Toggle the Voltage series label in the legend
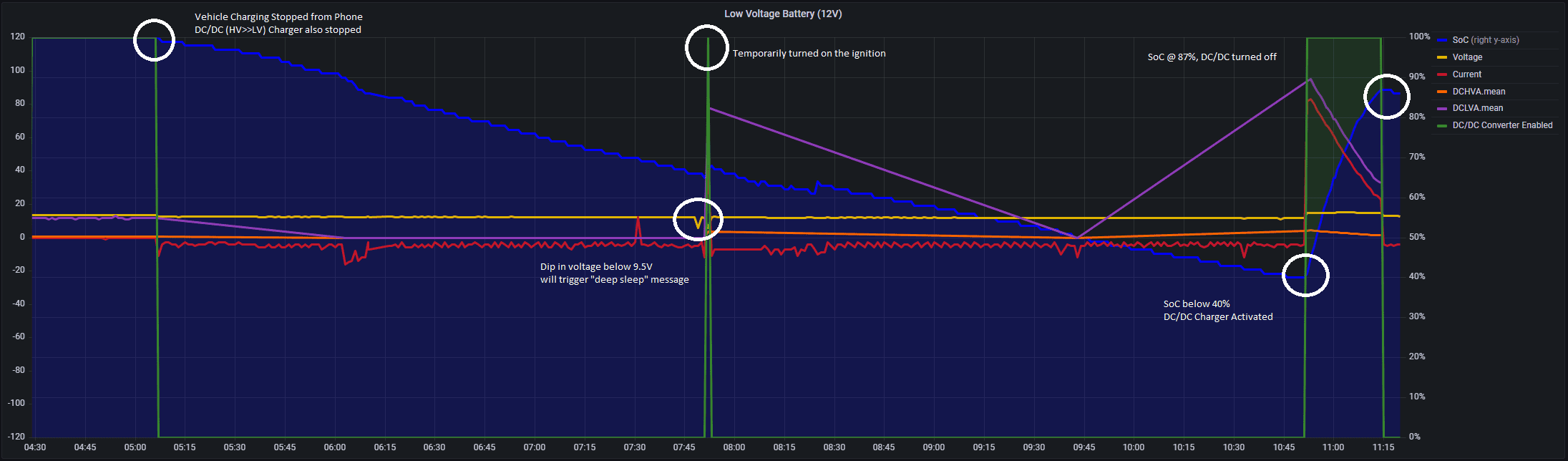The height and width of the screenshot is (461, 1568). click(1467, 57)
